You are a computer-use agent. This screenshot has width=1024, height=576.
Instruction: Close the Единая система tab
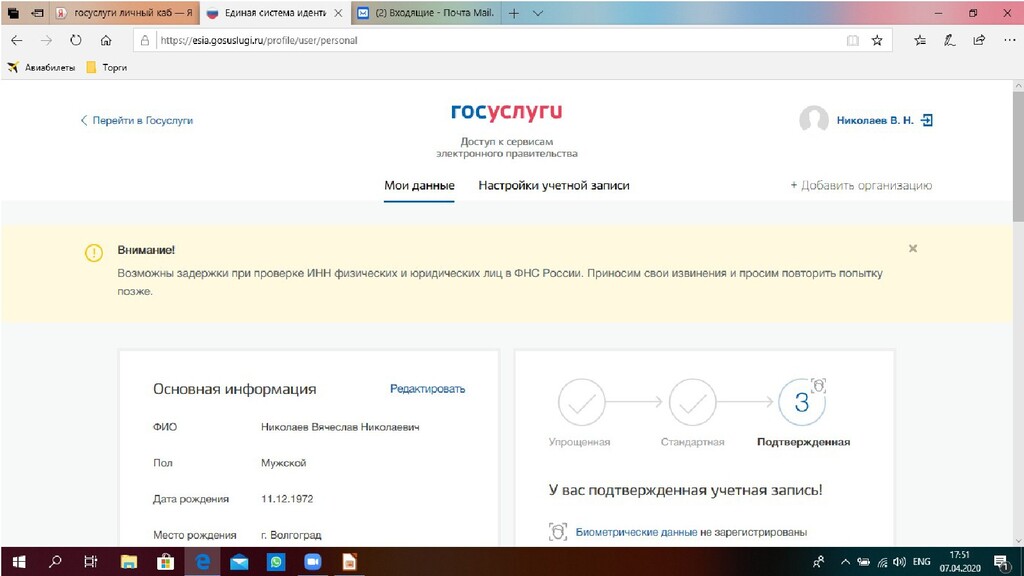338,13
